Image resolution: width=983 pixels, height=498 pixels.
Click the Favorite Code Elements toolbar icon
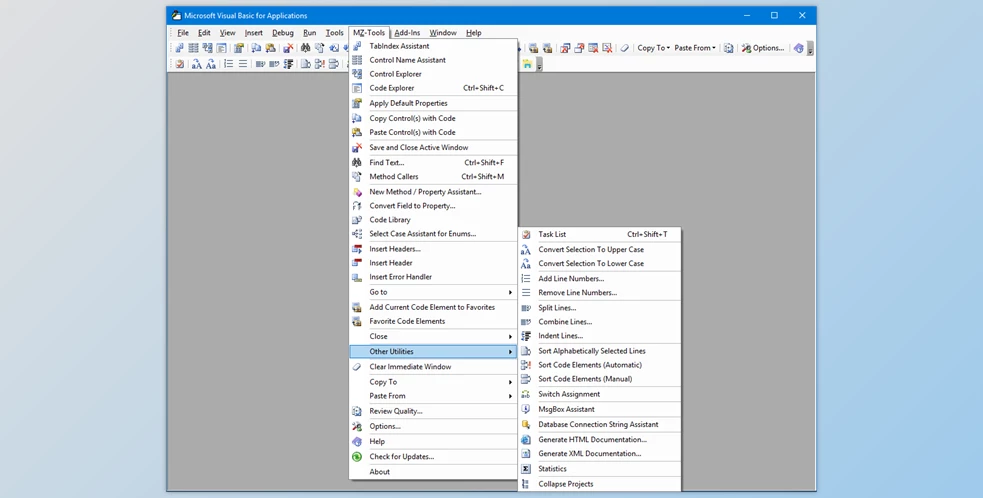(547, 48)
